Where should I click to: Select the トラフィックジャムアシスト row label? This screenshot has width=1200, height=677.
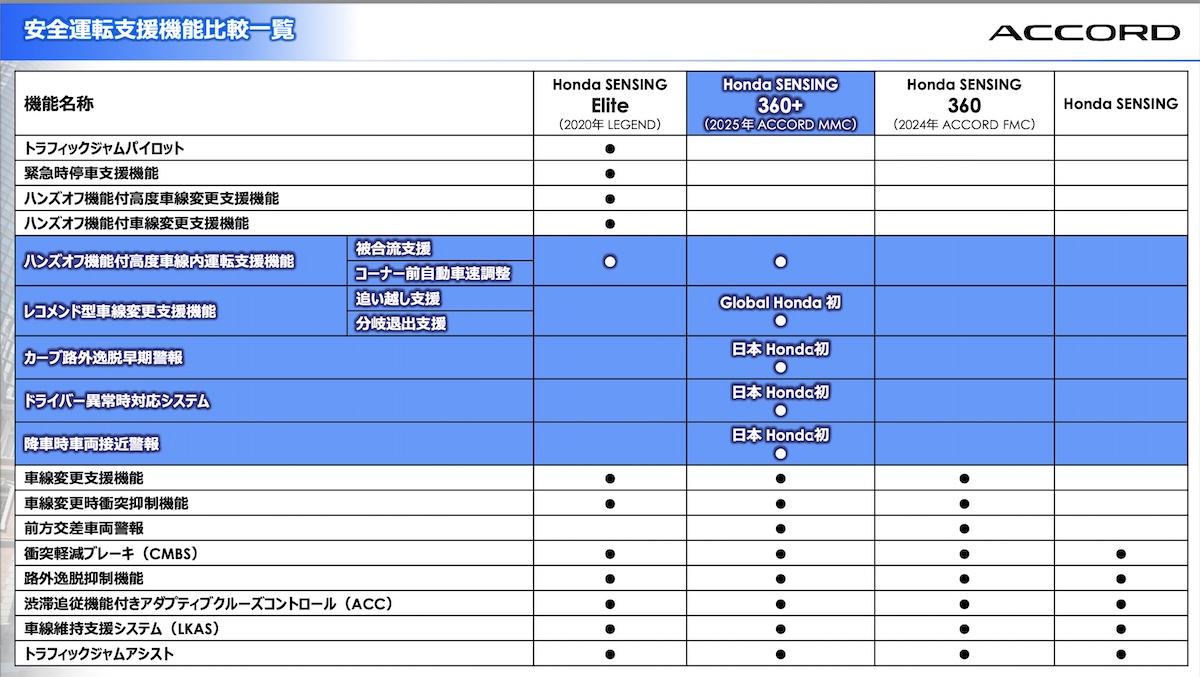pos(98,654)
